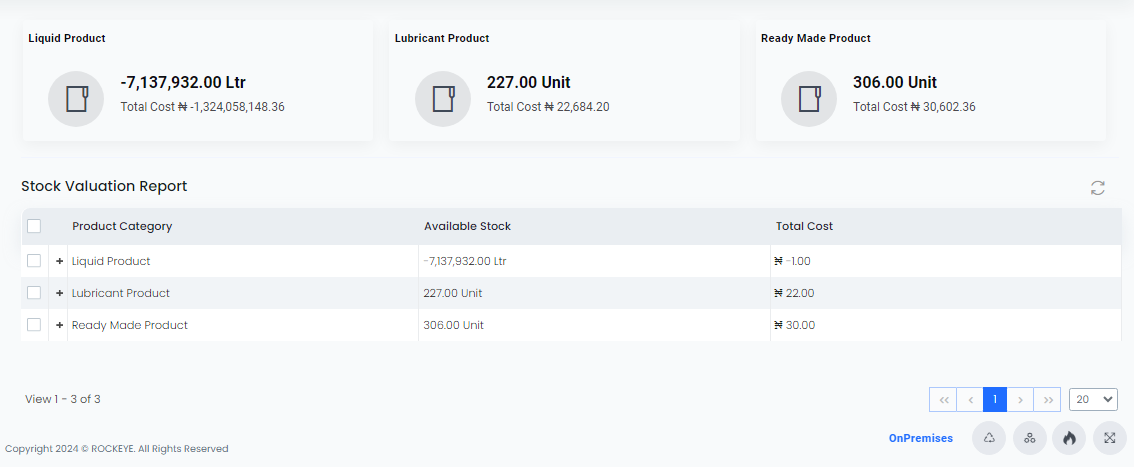Screen dimensions: 1134x467
Task: Open the rows-per-page dropdown showing 20
Action: [x=1094, y=399]
